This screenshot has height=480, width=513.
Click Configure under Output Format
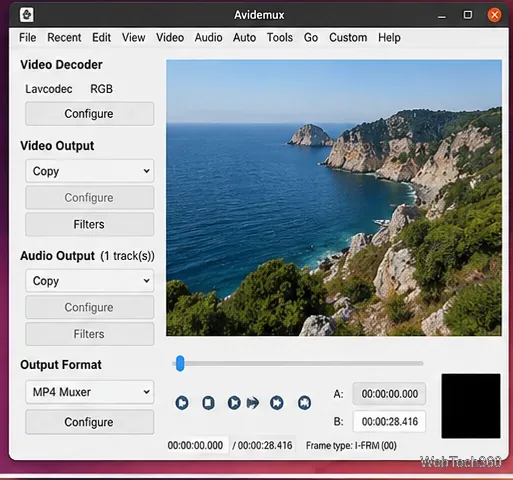click(x=90, y=422)
